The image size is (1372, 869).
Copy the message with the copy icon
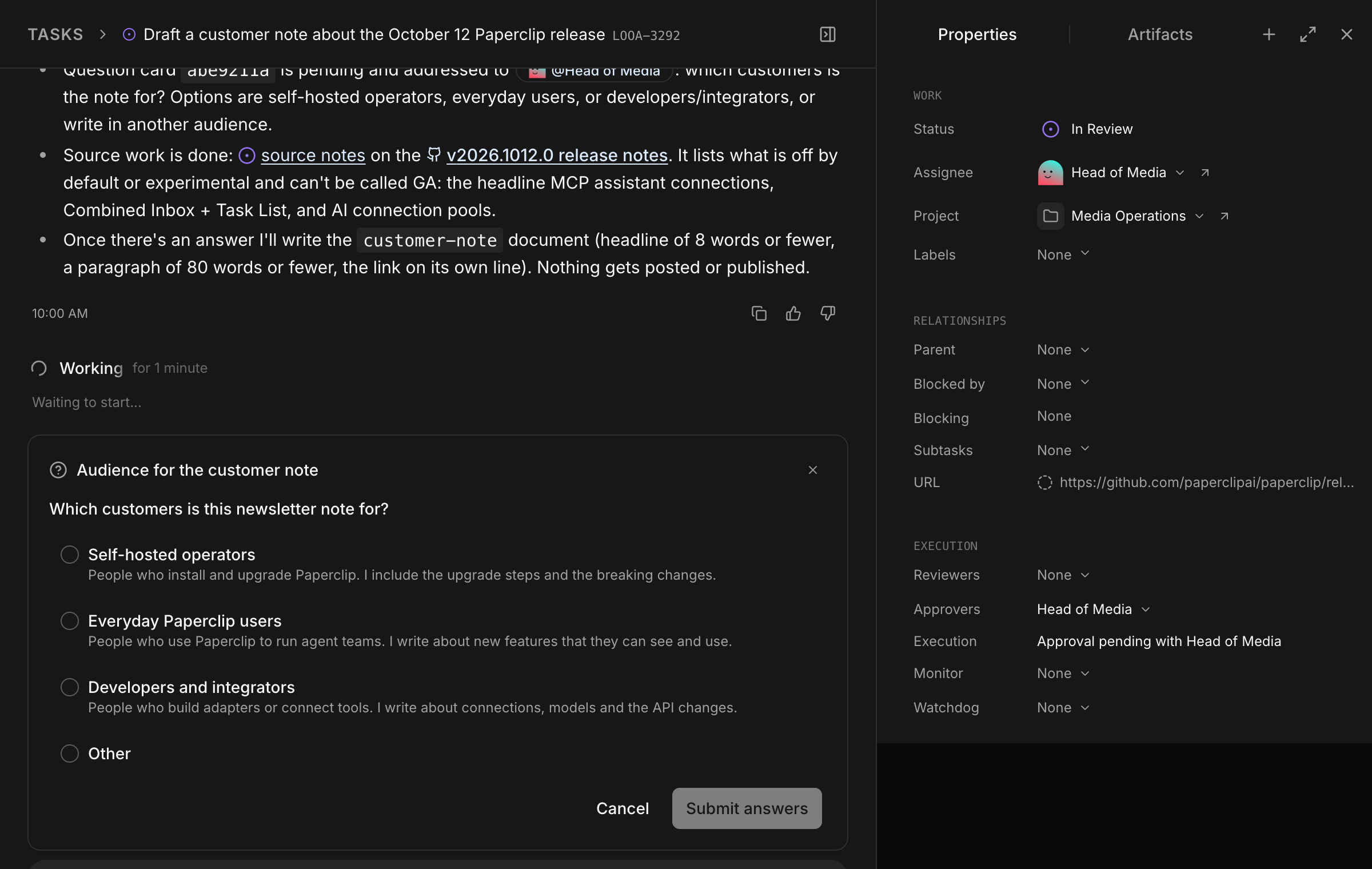tap(759, 313)
